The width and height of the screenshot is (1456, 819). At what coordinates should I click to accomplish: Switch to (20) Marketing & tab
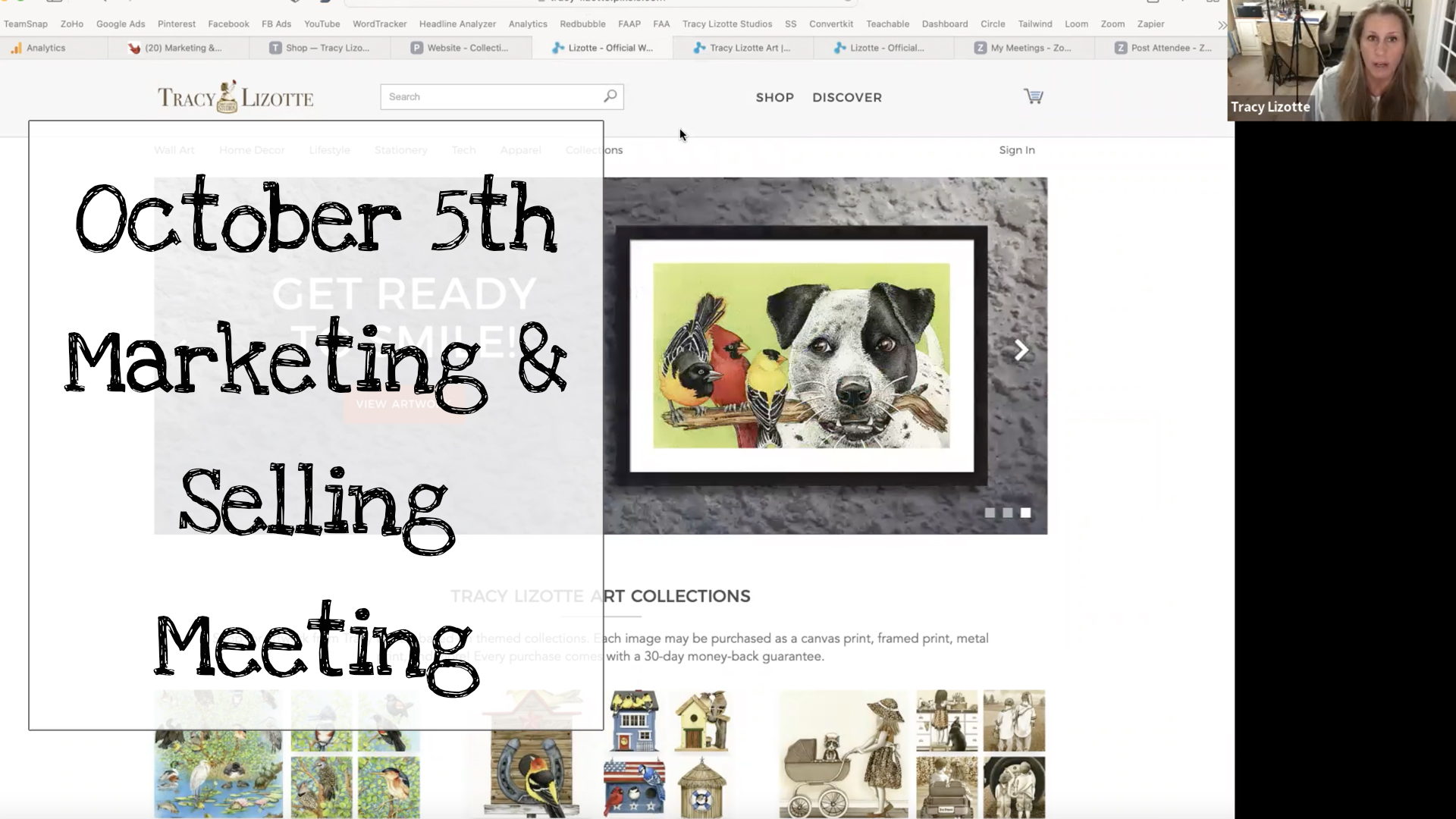point(177,48)
